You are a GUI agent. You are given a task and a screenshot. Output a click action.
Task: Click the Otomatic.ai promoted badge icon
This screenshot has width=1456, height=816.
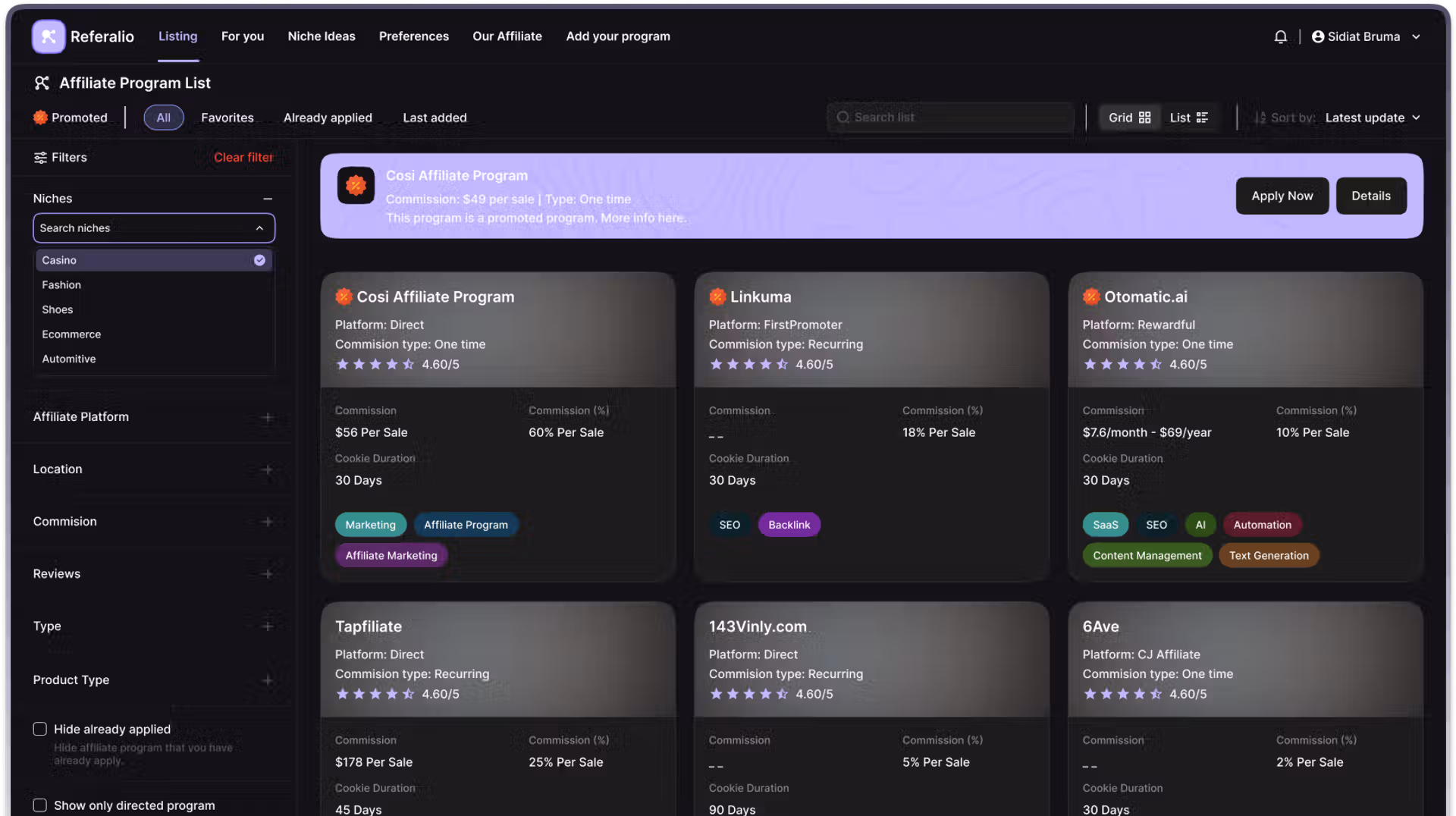1090,297
